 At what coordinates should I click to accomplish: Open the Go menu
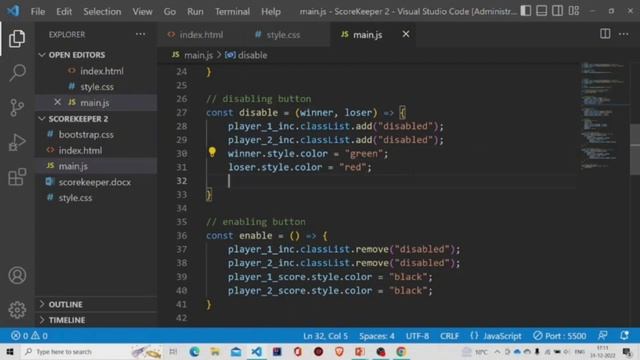(x=169, y=11)
